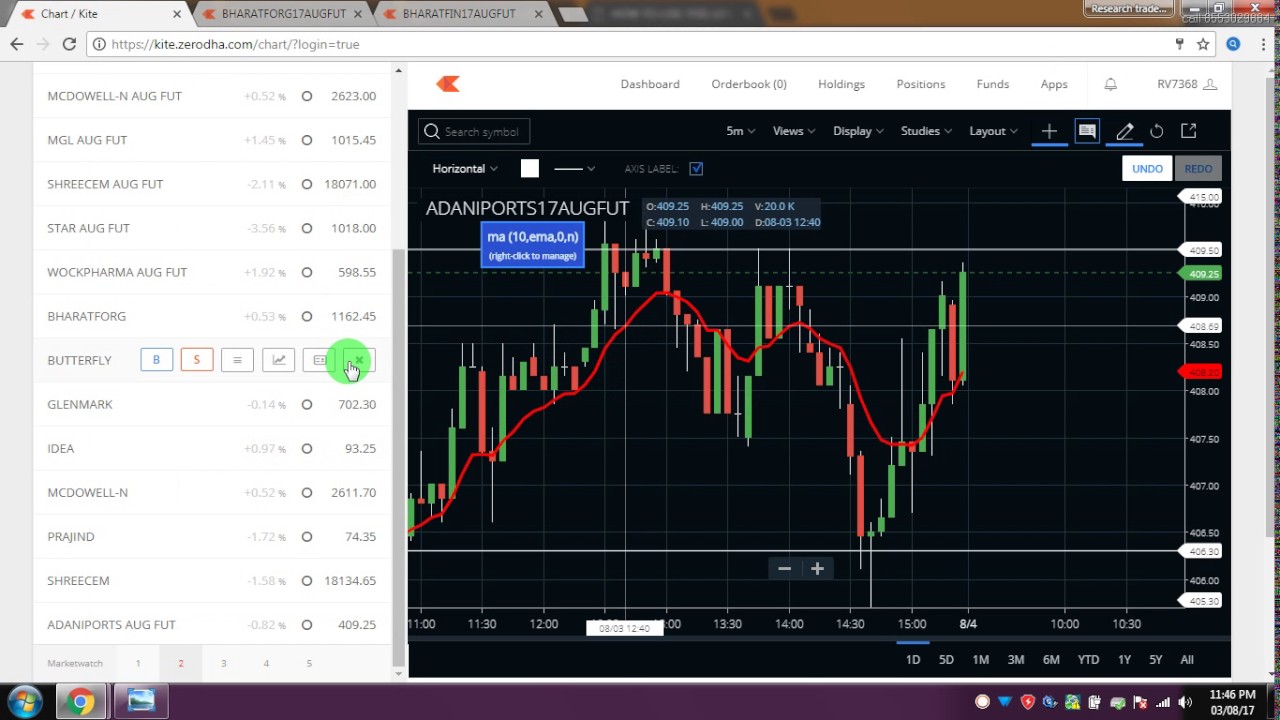Viewport: 1280px width, 720px height.
Task: Click the Sell (S) button for BUTTERFLY
Action: coord(197,360)
